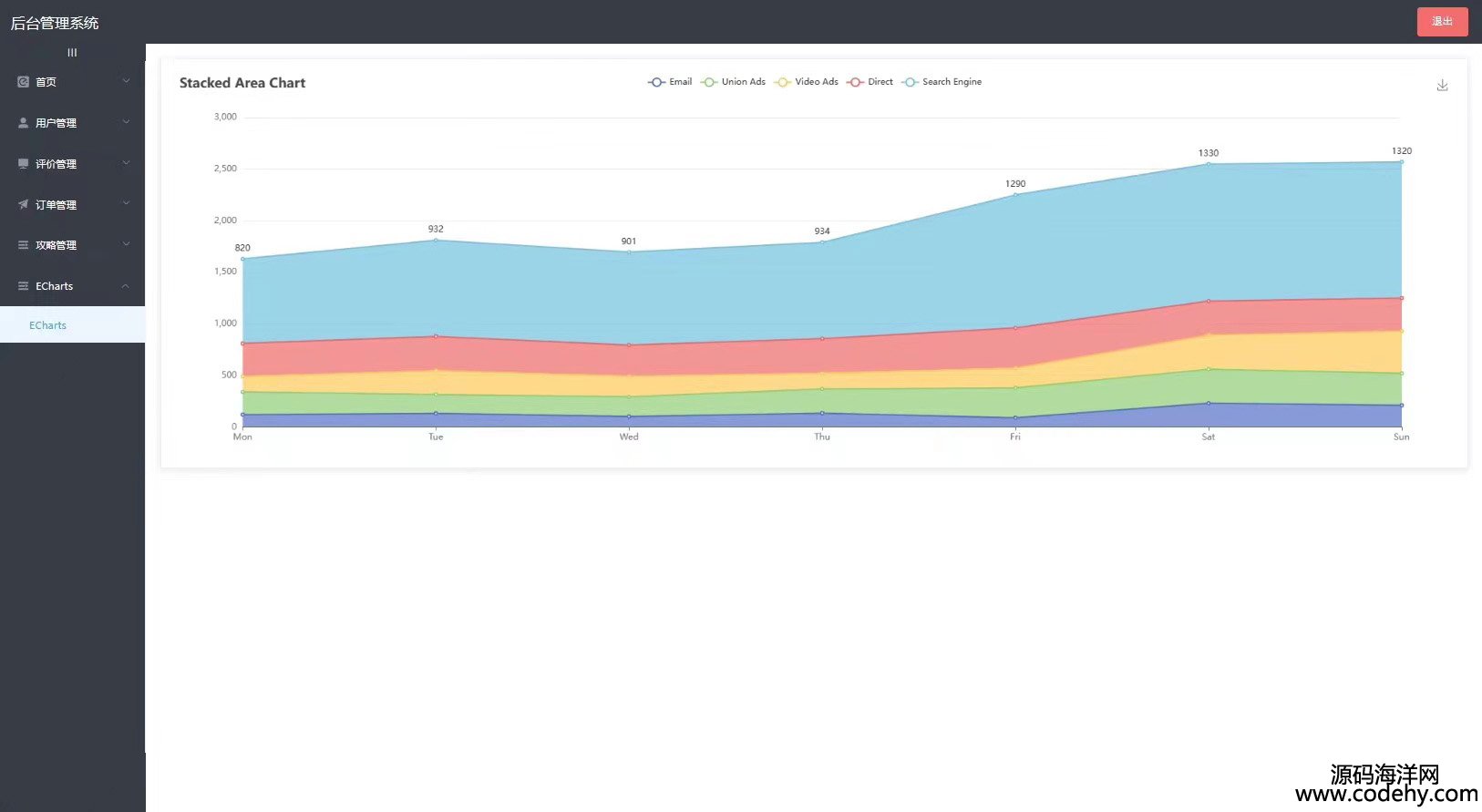1482x812 pixels.
Task: Click the 评价管理 comment icon
Action: (x=24, y=164)
